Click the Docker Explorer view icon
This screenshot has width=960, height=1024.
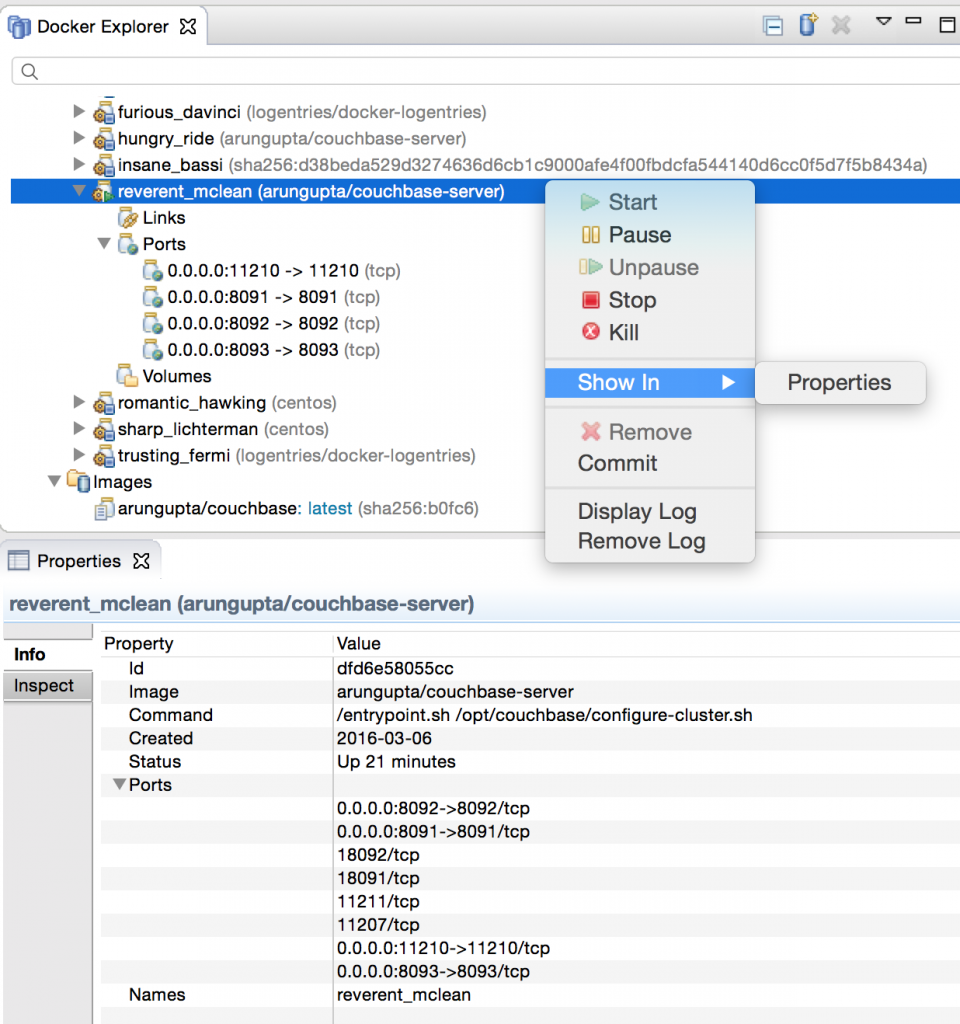coord(19,27)
